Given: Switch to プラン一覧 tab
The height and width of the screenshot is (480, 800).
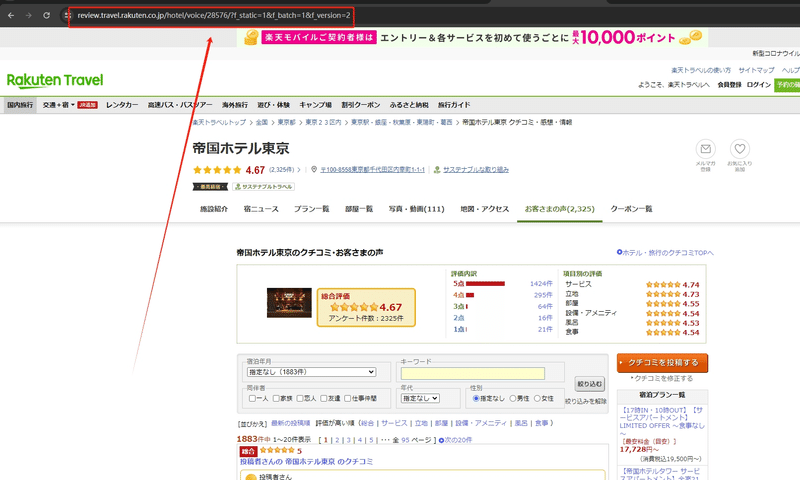Looking at the screenshot, I should point(312,209).
